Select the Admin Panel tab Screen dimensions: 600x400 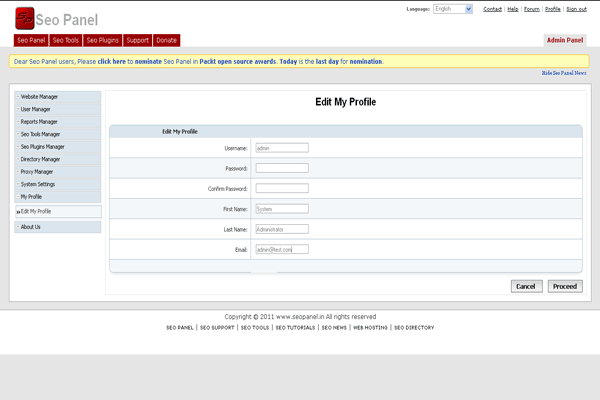565,40
